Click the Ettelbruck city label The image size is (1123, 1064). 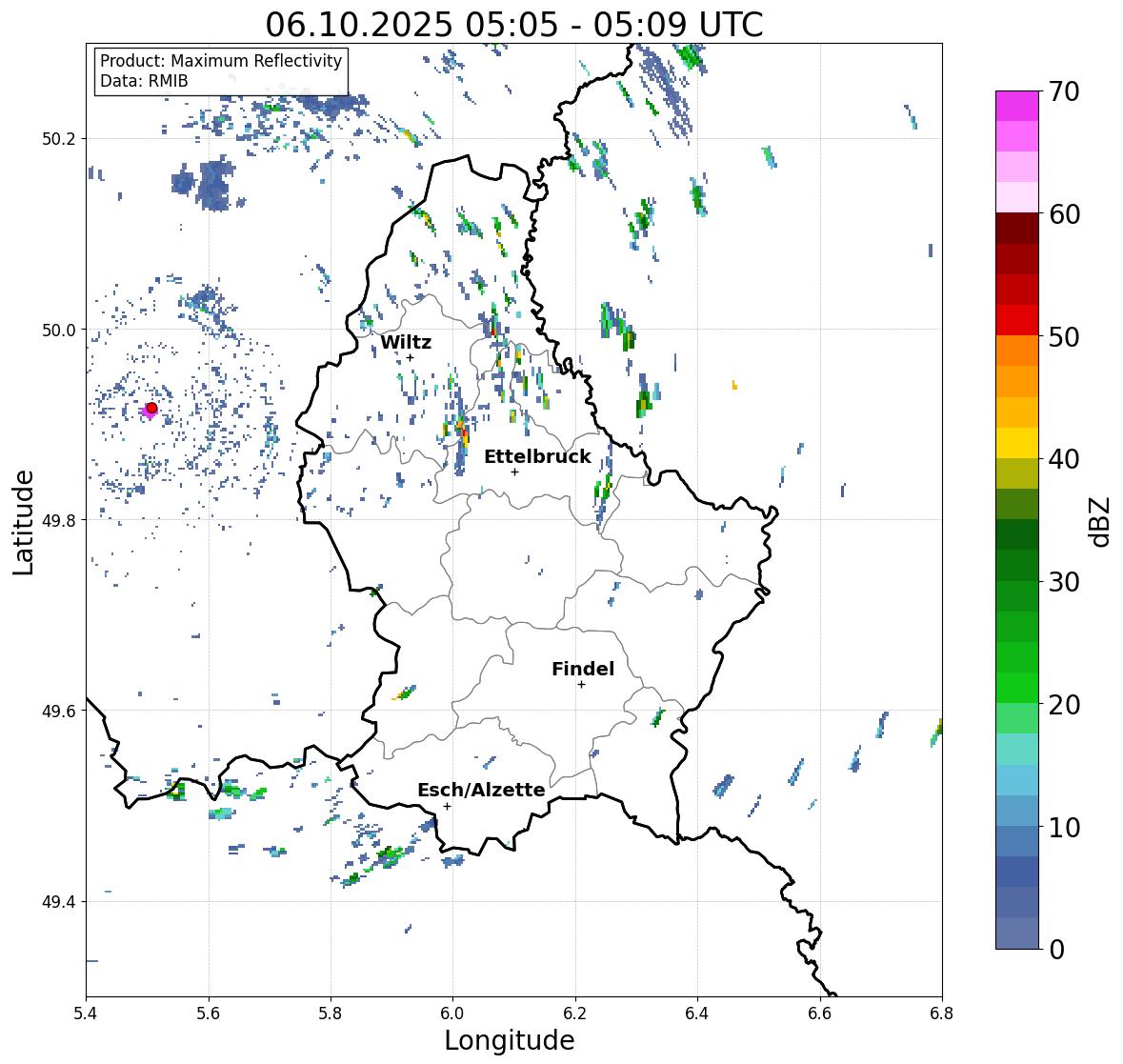click(x=537, y=457)
